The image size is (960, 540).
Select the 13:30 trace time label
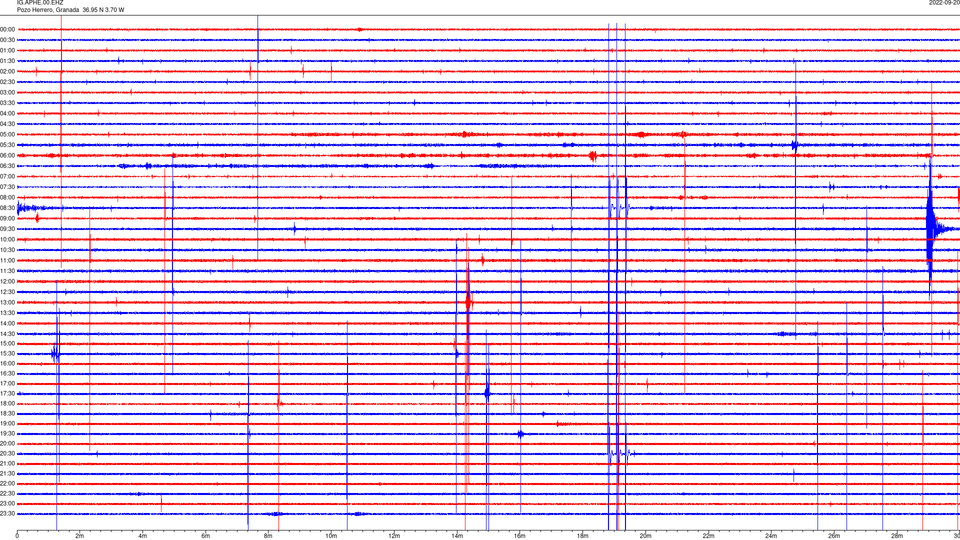point(7,313)
